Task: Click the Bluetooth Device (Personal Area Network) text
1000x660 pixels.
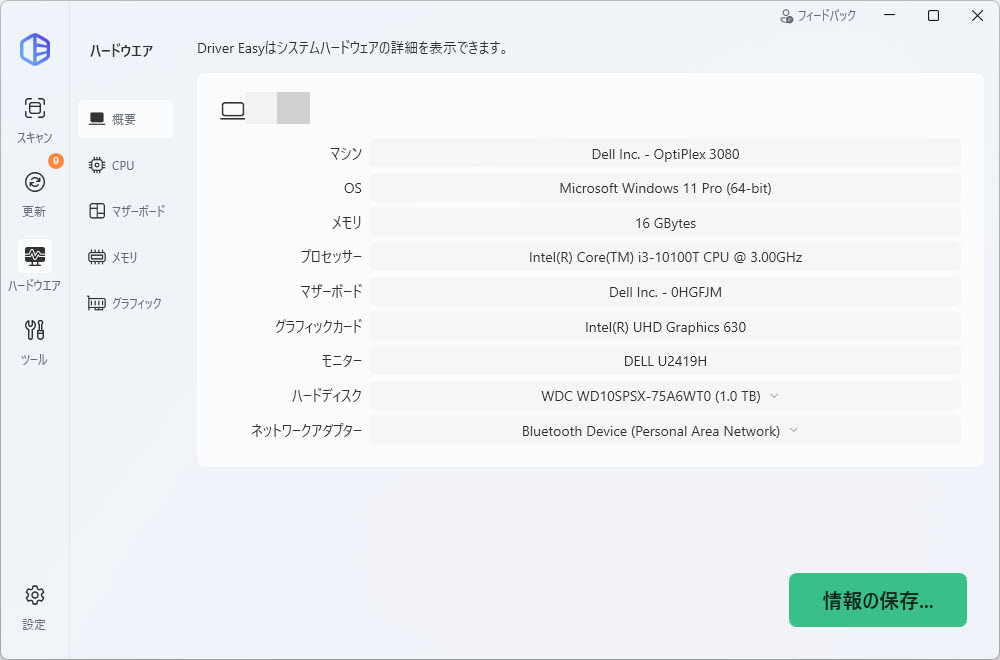Action: pos(651,431)
